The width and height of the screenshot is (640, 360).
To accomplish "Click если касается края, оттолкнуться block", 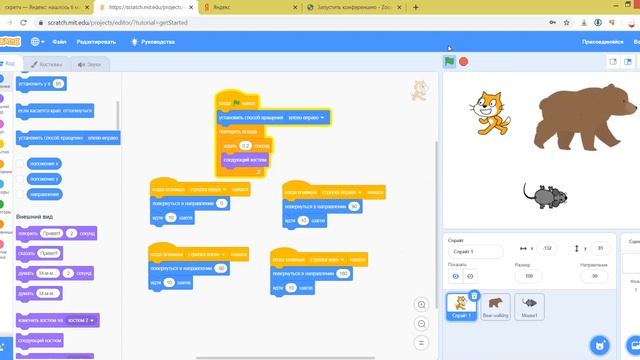I will click(55, 111).
